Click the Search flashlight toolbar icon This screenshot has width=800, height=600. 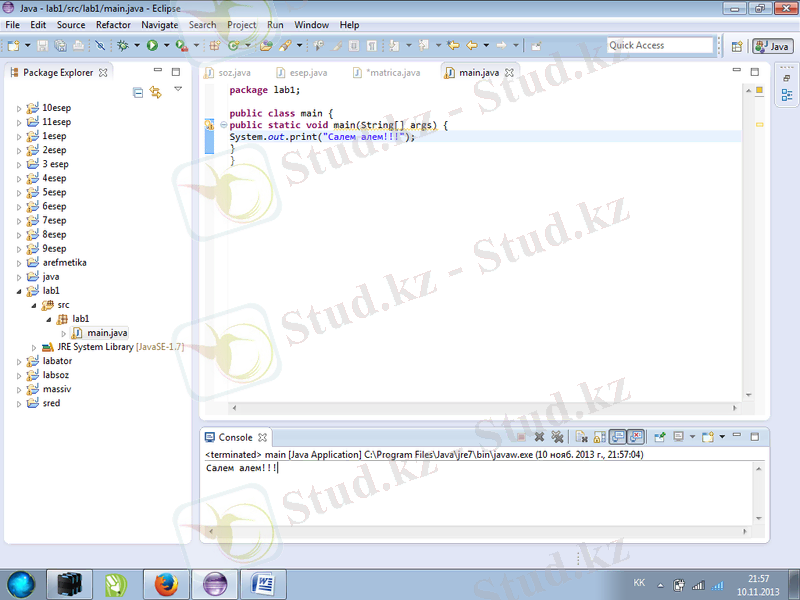[x=285, y=45]
